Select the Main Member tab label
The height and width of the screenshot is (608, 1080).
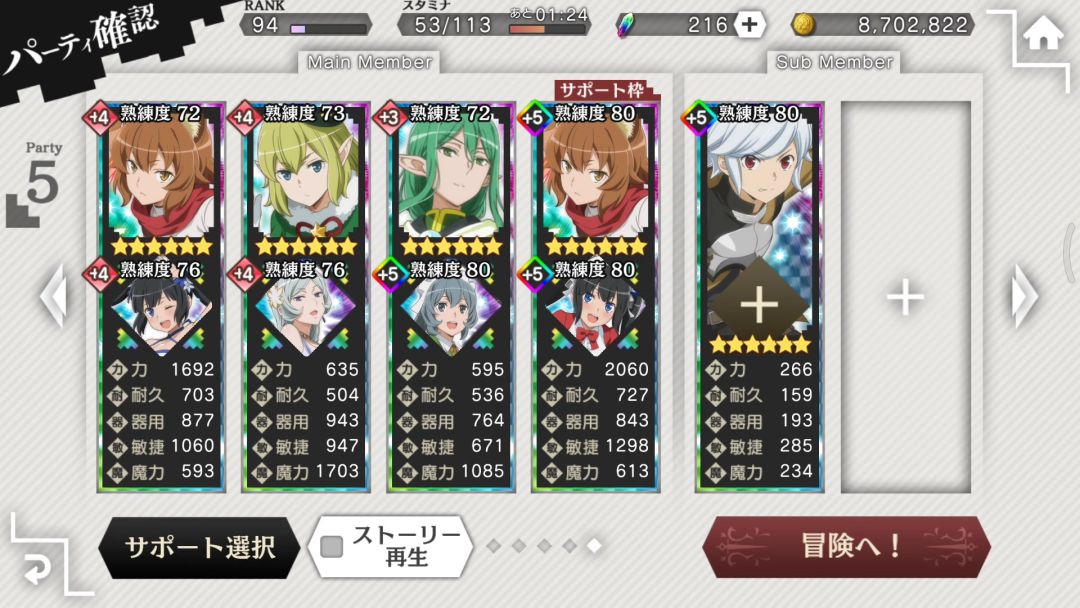tap(370, 62)
